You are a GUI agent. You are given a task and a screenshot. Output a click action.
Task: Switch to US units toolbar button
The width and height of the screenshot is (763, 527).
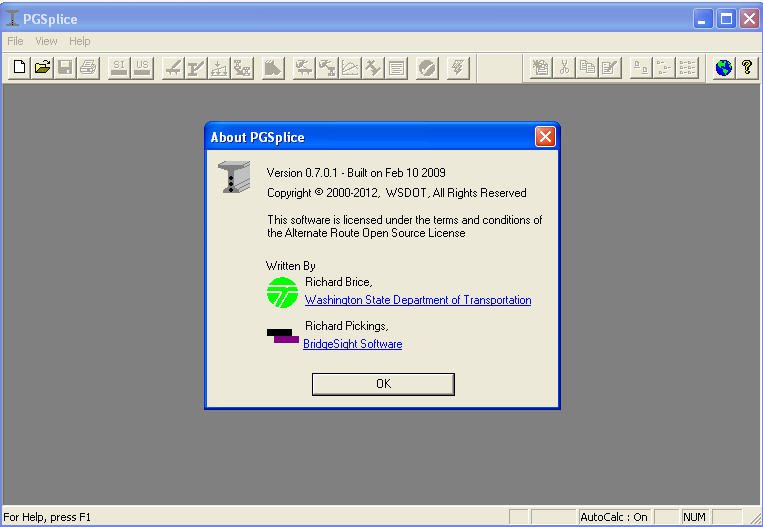click(x=142, y=67)
